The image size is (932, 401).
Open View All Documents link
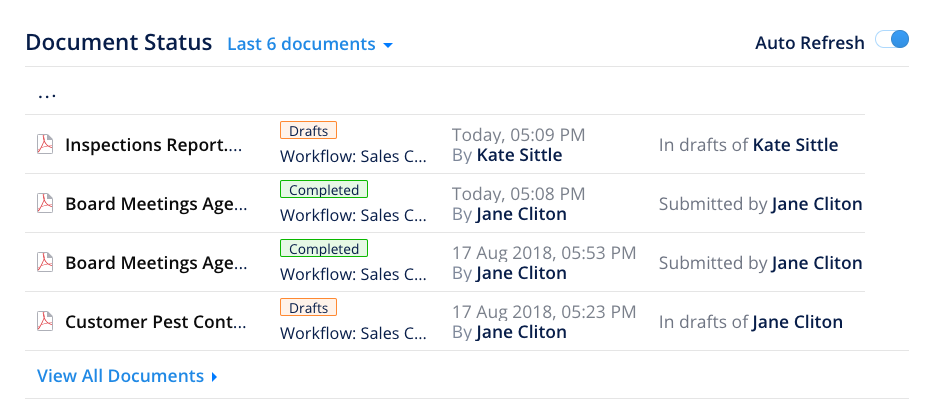tap(120, 376)
